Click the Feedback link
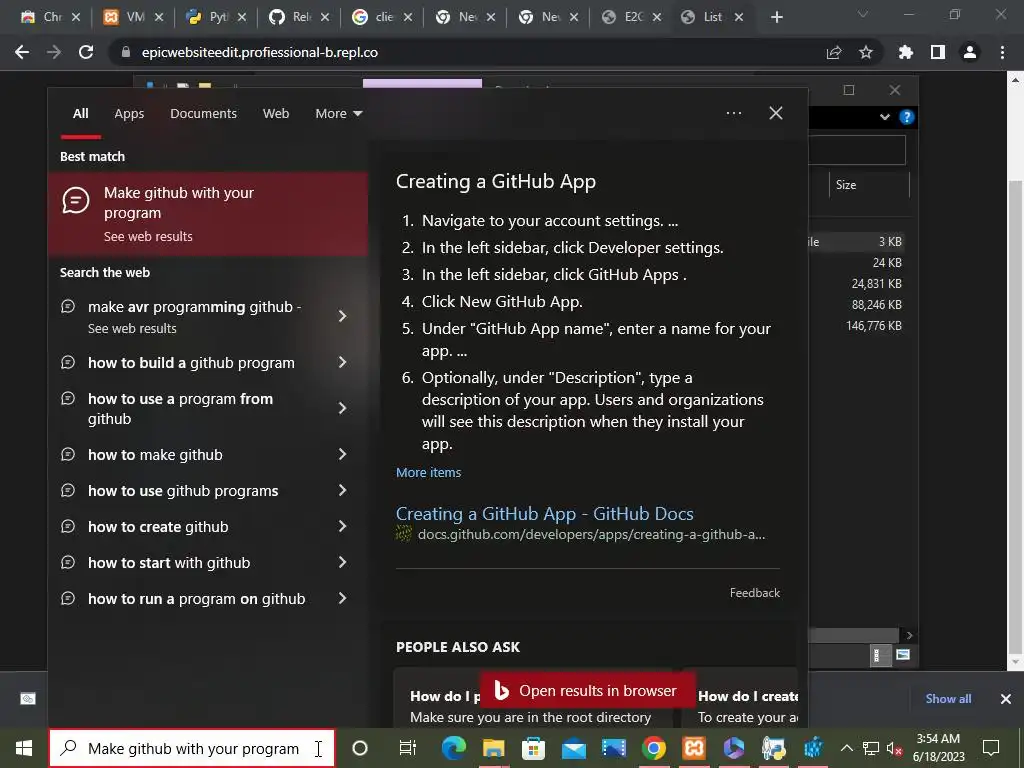Image resolution: width=1024 pixels, height=768 pixels. 755,592
